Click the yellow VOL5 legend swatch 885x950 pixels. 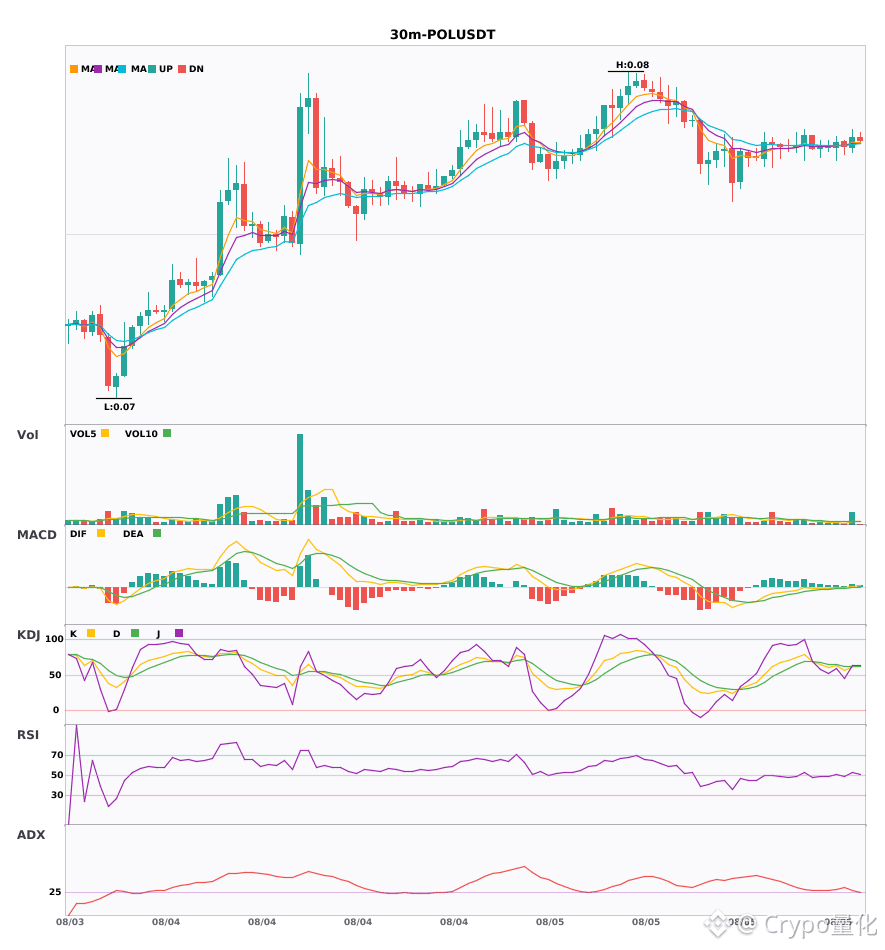(105, 433)
